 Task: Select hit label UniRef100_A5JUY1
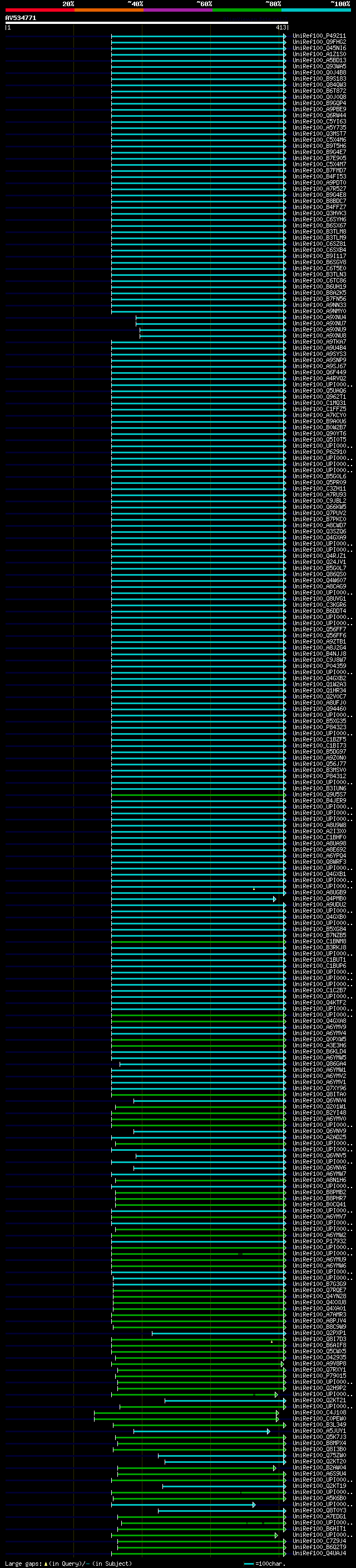point(319,1431)
